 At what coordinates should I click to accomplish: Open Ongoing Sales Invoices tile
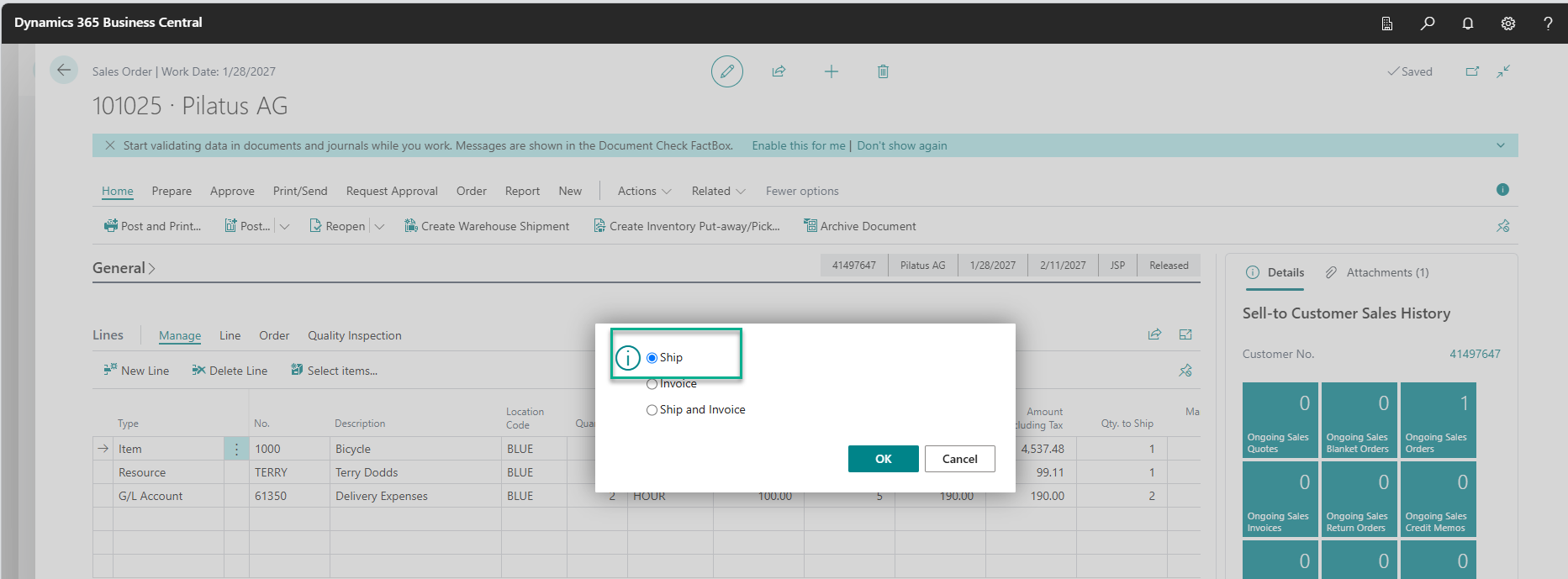click(x=1280, y=499)
